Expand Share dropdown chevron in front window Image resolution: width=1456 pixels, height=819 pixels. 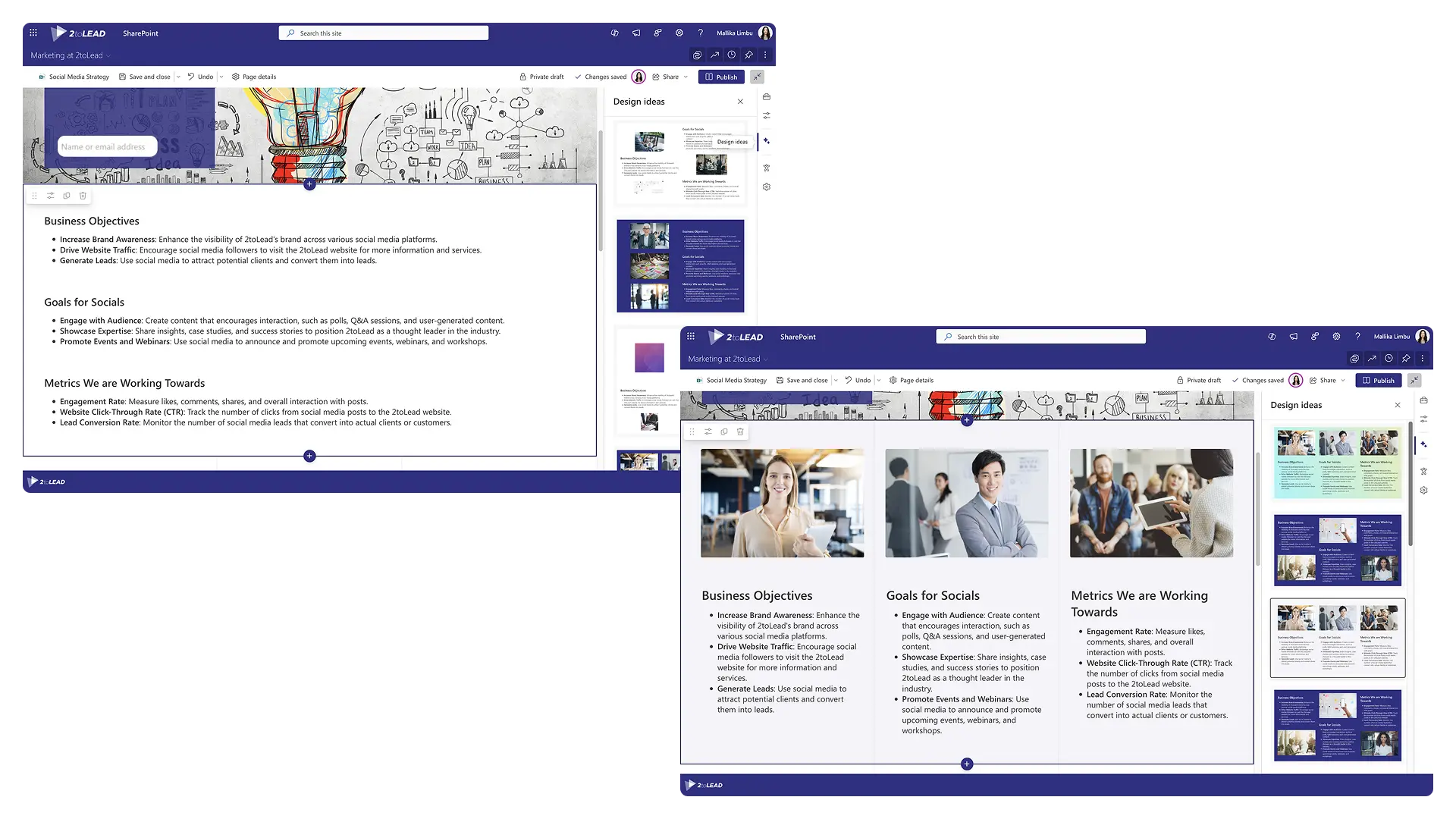1343,380
